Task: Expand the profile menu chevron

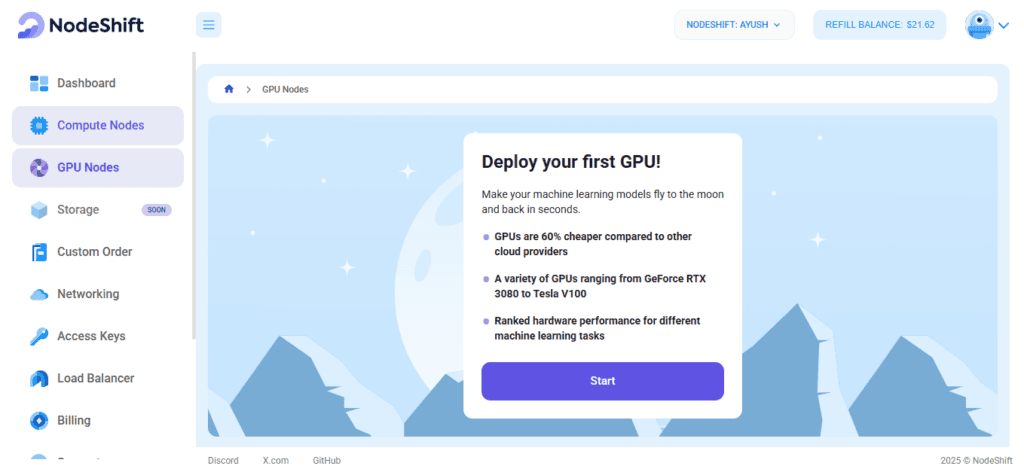Action: point(1004,26)
